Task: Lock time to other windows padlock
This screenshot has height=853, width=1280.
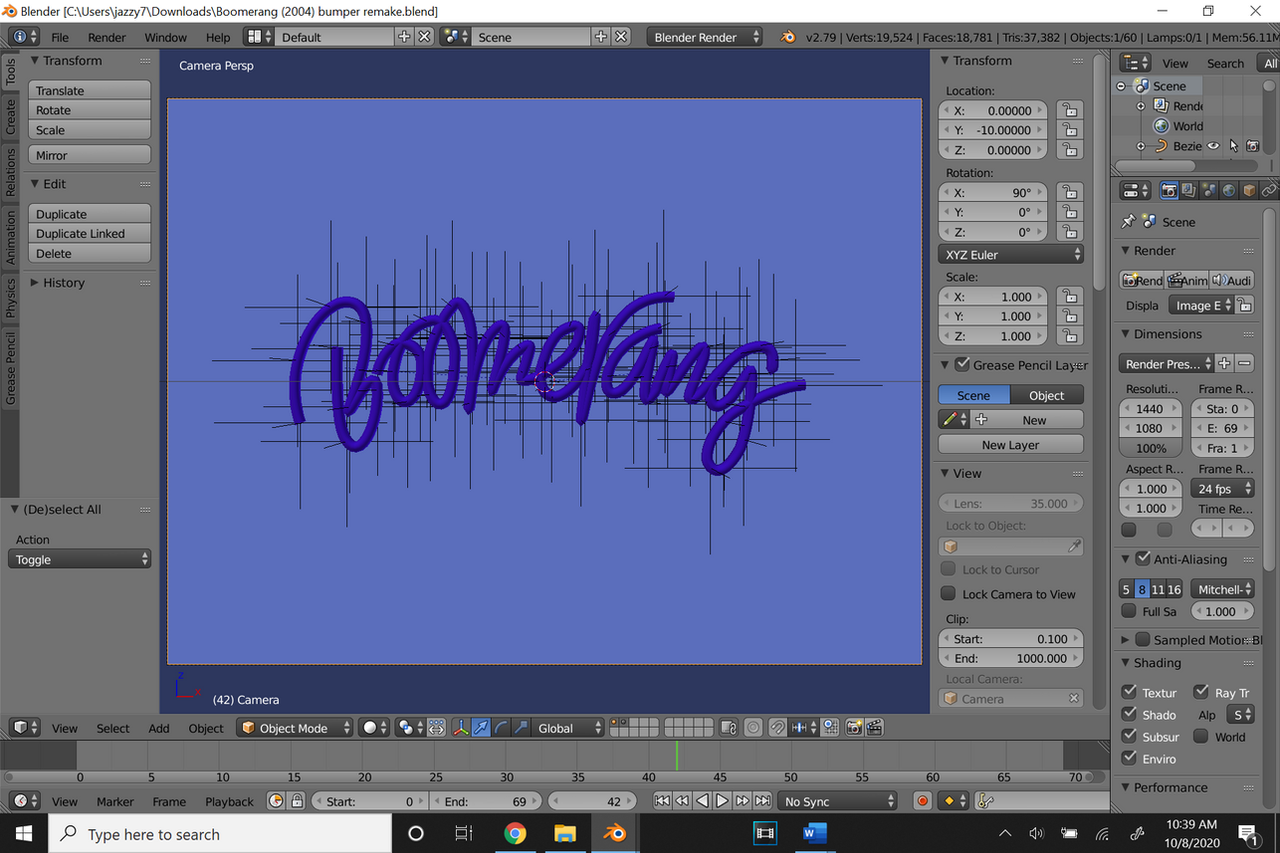Action: (x=296, y=801)
